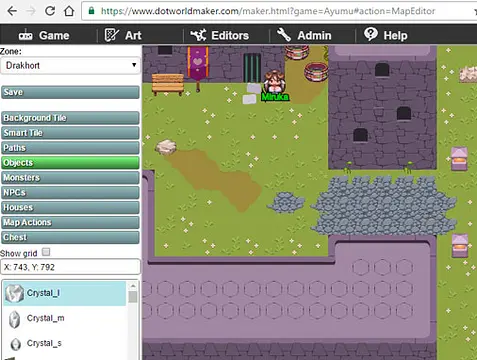Click the boulder at dirt path start

point(166,147)
